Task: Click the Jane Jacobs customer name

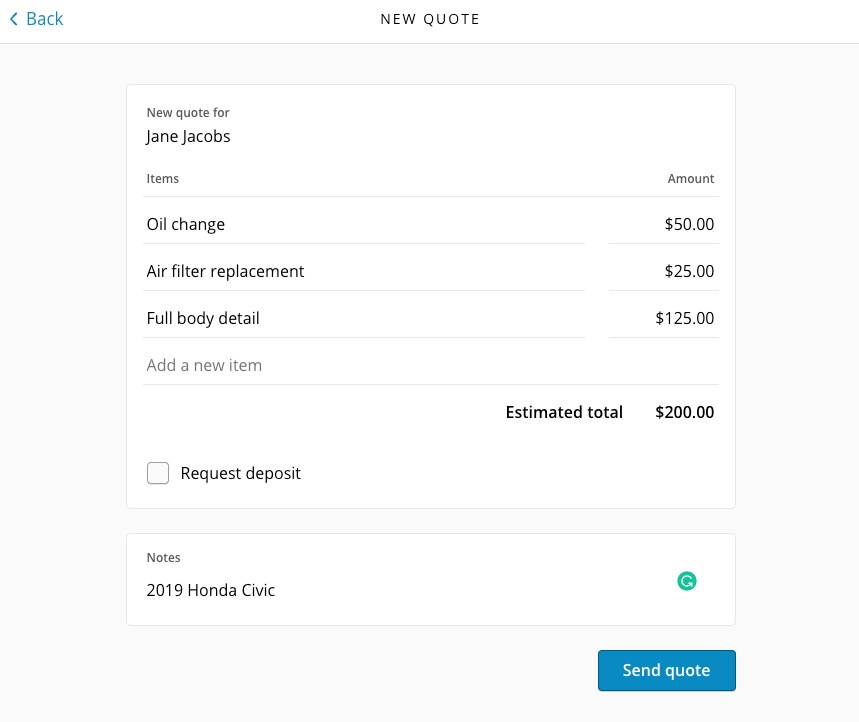Action: click(x=188, y=136)
